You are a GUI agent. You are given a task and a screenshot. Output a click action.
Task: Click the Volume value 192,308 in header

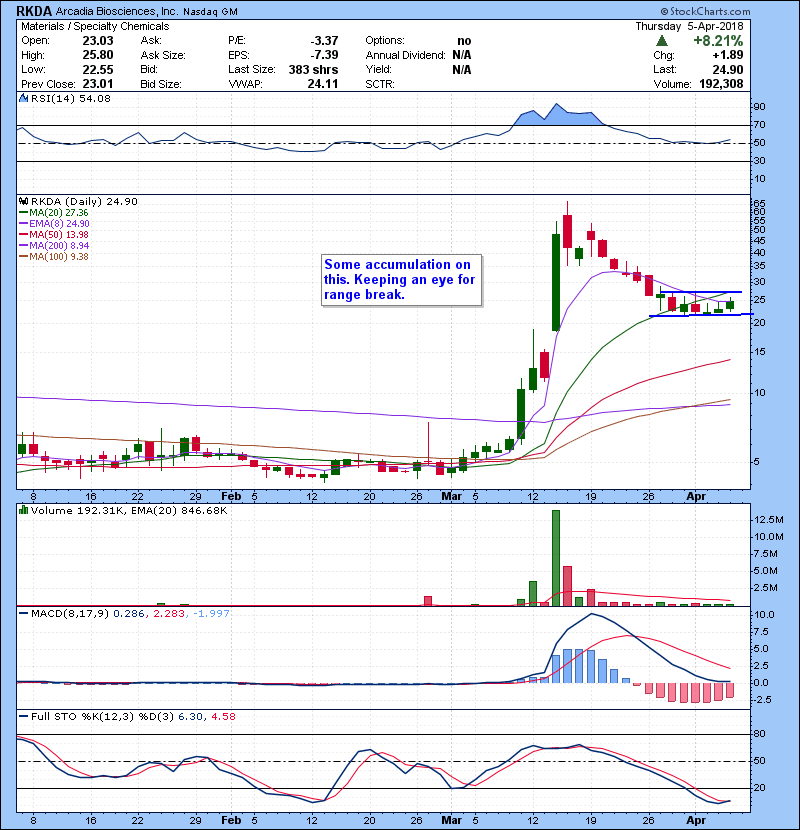[x=721, y=84]
